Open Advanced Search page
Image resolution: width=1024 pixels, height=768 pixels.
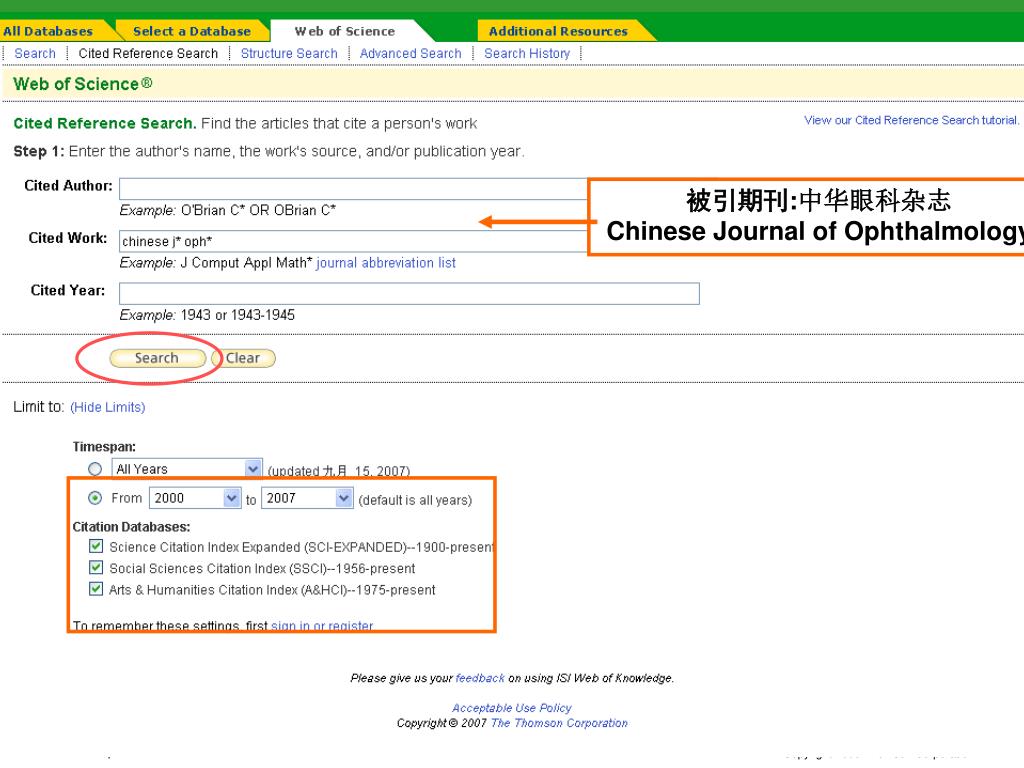pos(411,54)
